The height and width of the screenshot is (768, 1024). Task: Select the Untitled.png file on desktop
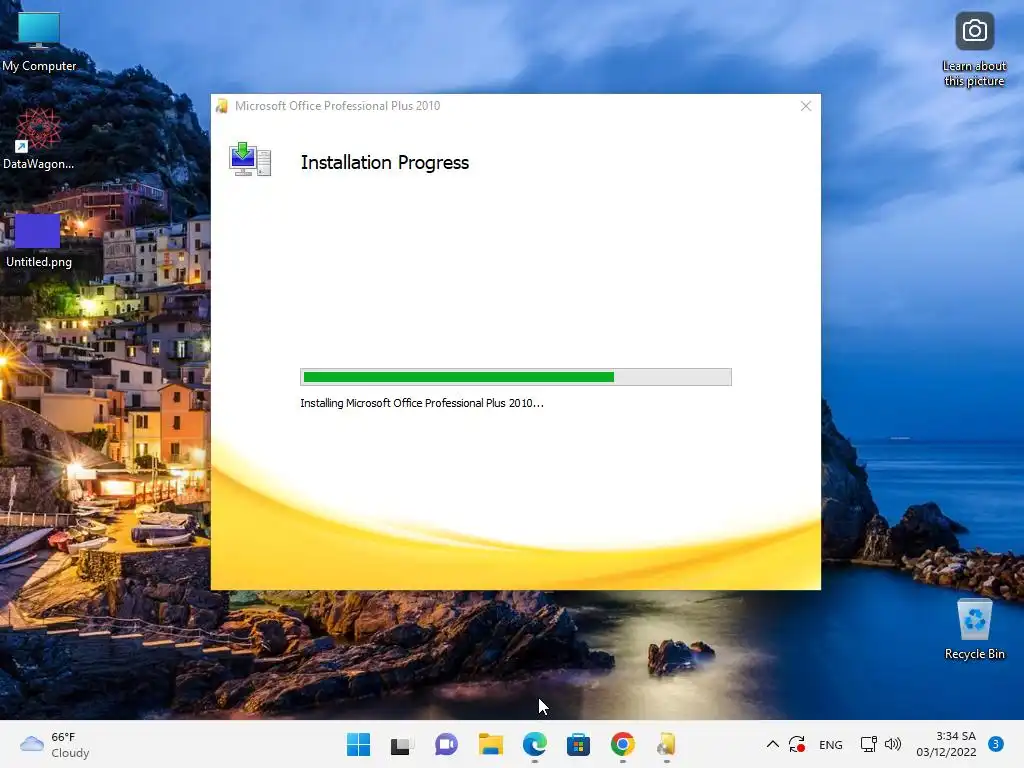[x=39, y=239]
